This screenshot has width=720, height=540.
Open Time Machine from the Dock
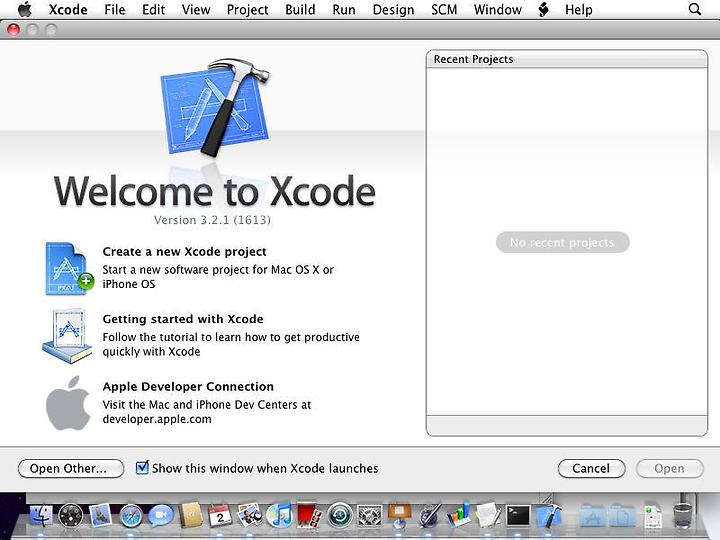tap(339, 515)
